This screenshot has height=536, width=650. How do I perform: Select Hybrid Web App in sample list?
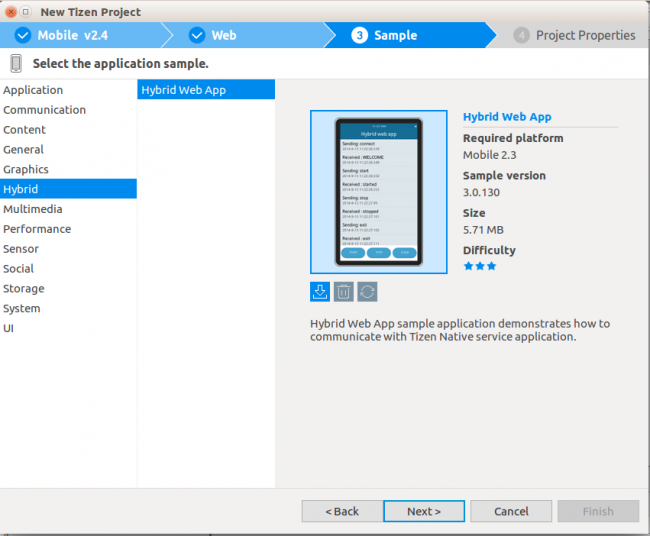point(183,90)
